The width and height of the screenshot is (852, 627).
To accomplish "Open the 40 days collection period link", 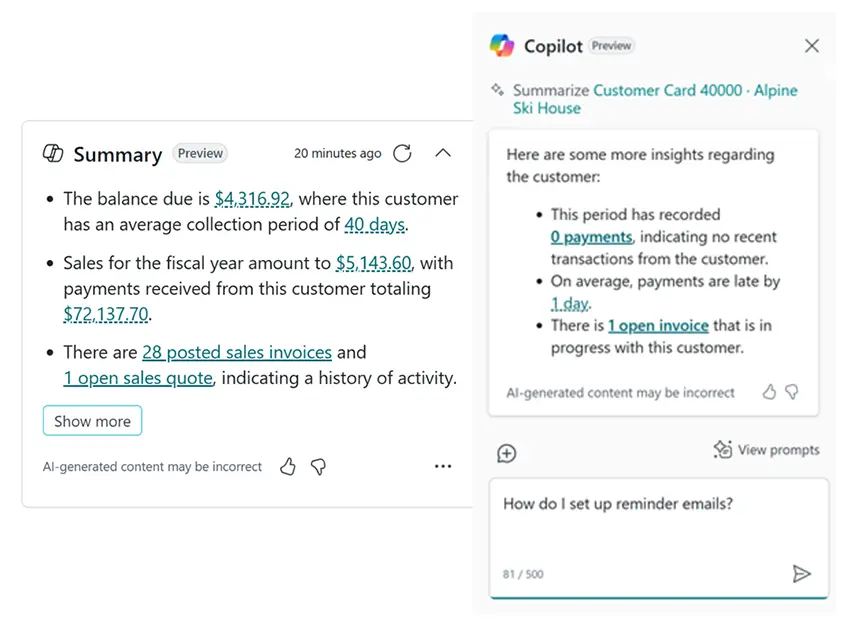I will [x=375, y=224].
